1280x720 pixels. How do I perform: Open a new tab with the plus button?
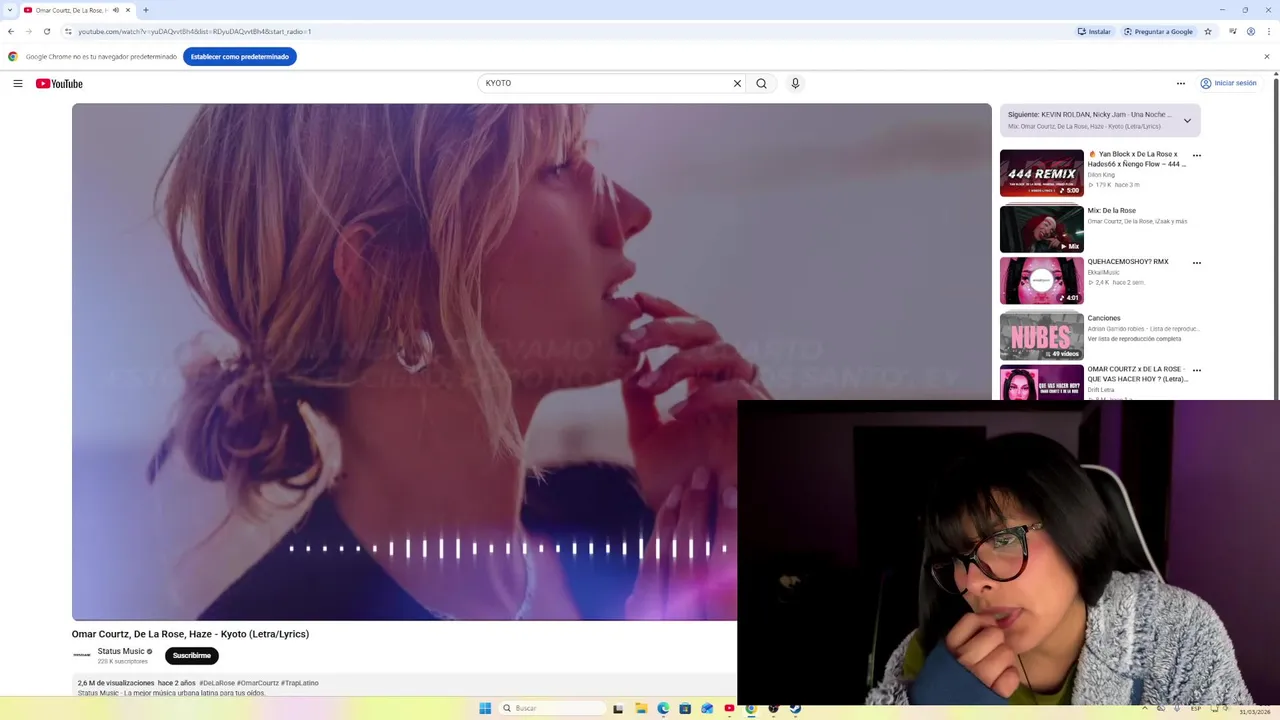(145, 10)
